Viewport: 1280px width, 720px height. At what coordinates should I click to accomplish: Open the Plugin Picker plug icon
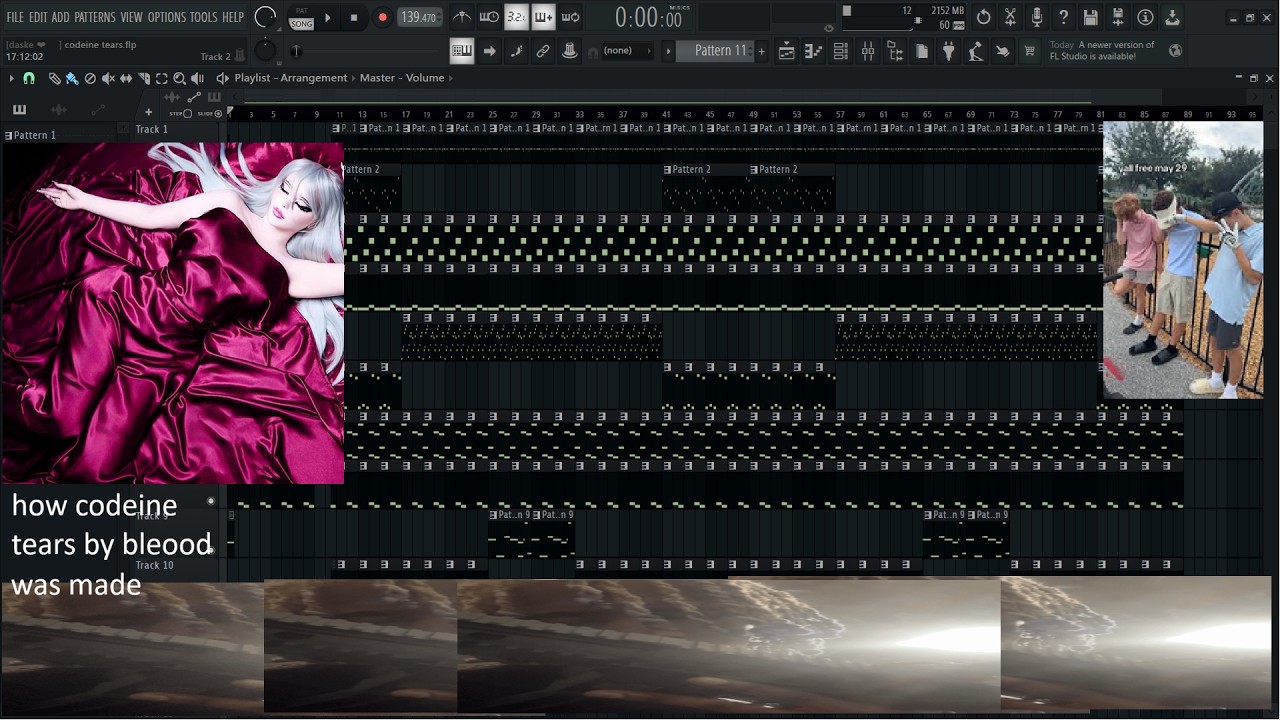(x=949, y=52)
